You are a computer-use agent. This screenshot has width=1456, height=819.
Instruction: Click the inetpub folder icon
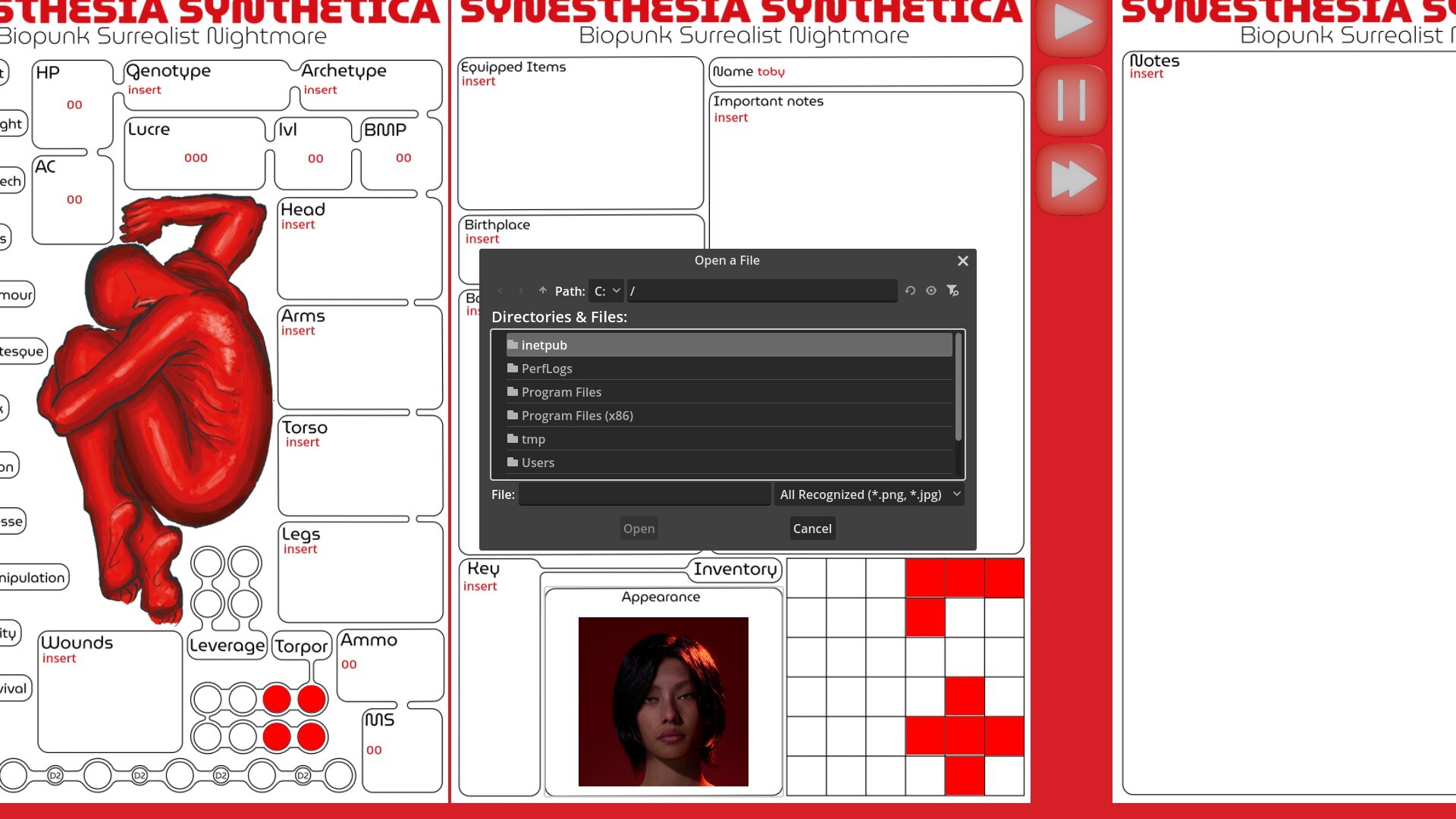[511, 345]
